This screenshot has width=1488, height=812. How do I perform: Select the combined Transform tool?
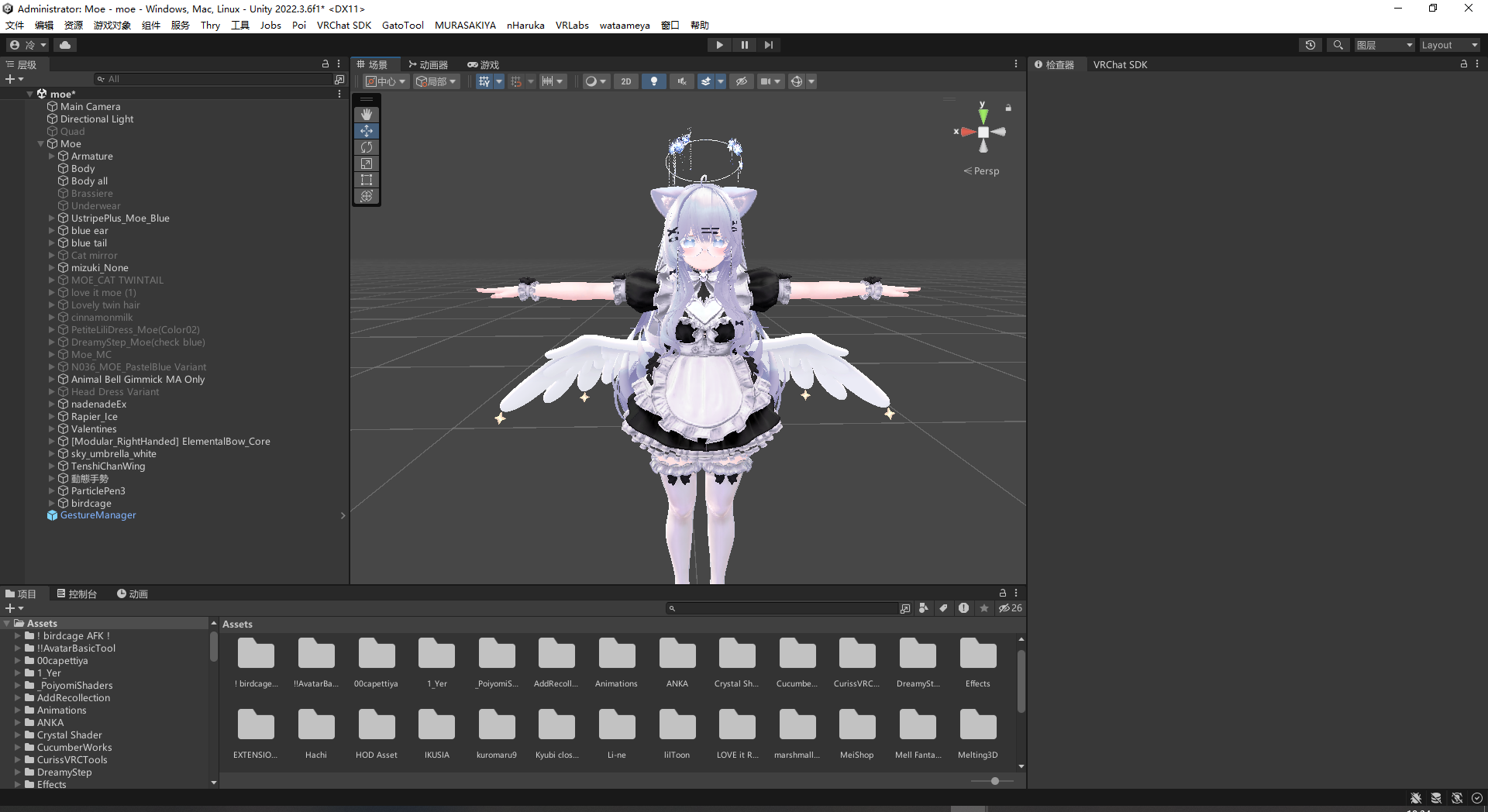tap(367, 196)
